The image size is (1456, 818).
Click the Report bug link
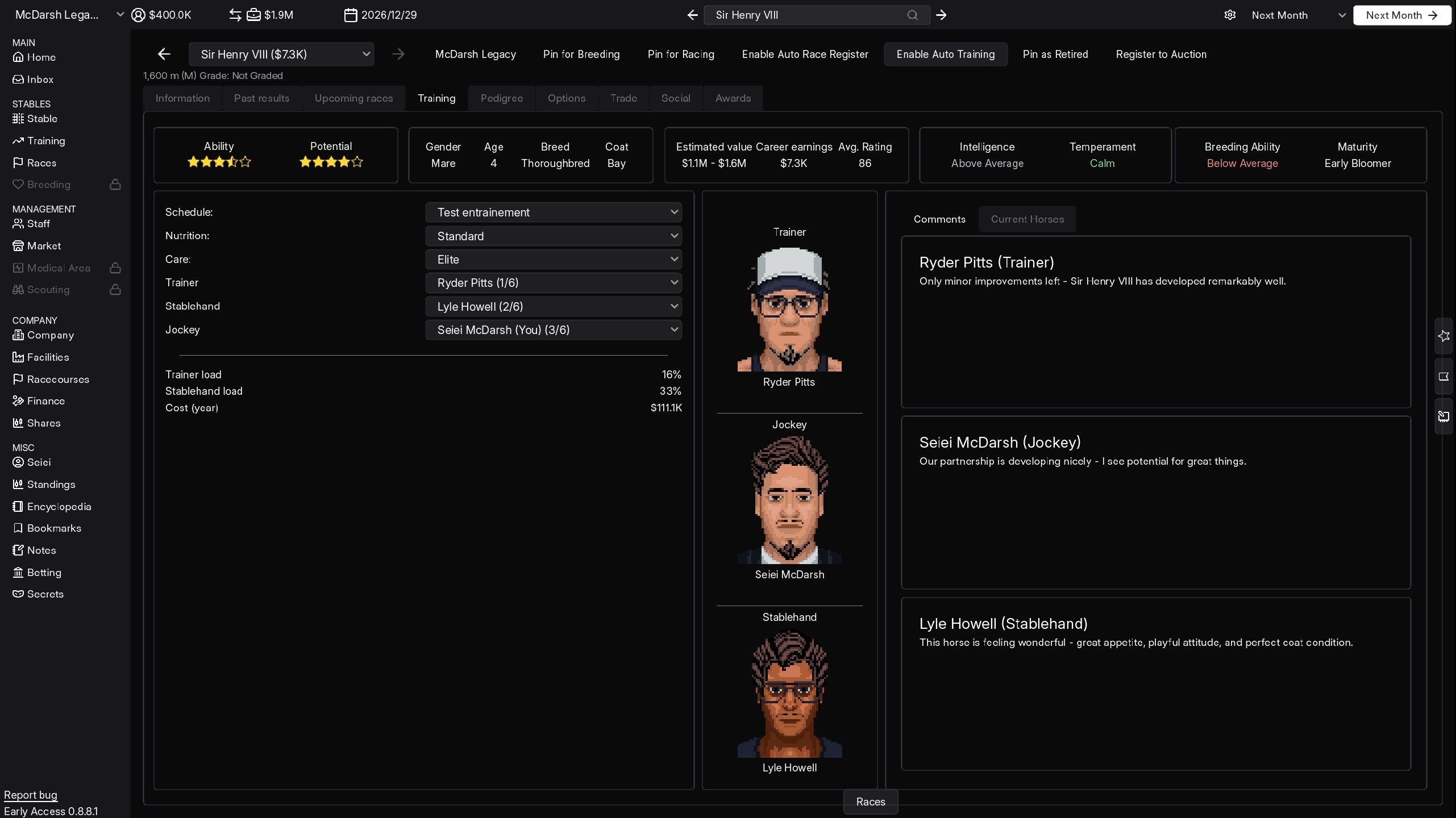click(x=31, y=795)
